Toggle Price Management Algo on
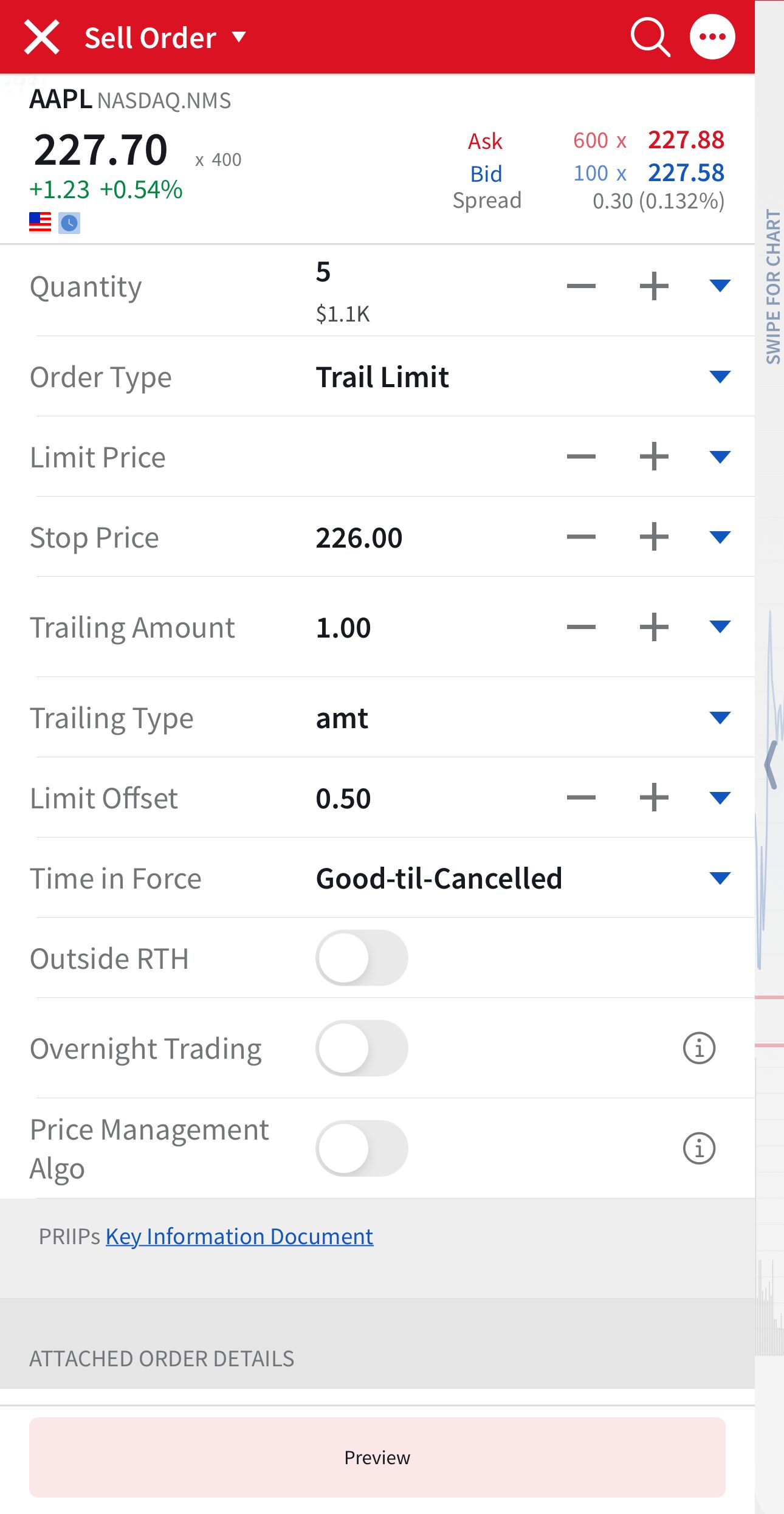 362,1149
